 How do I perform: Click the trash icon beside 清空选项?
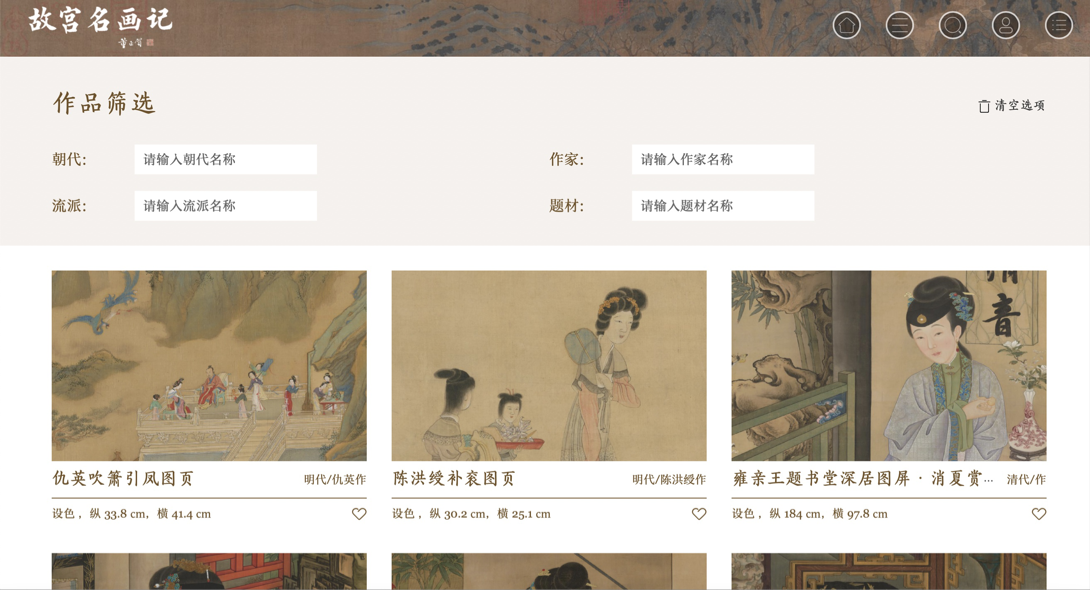pyautogui.click(x=984, y=106)
